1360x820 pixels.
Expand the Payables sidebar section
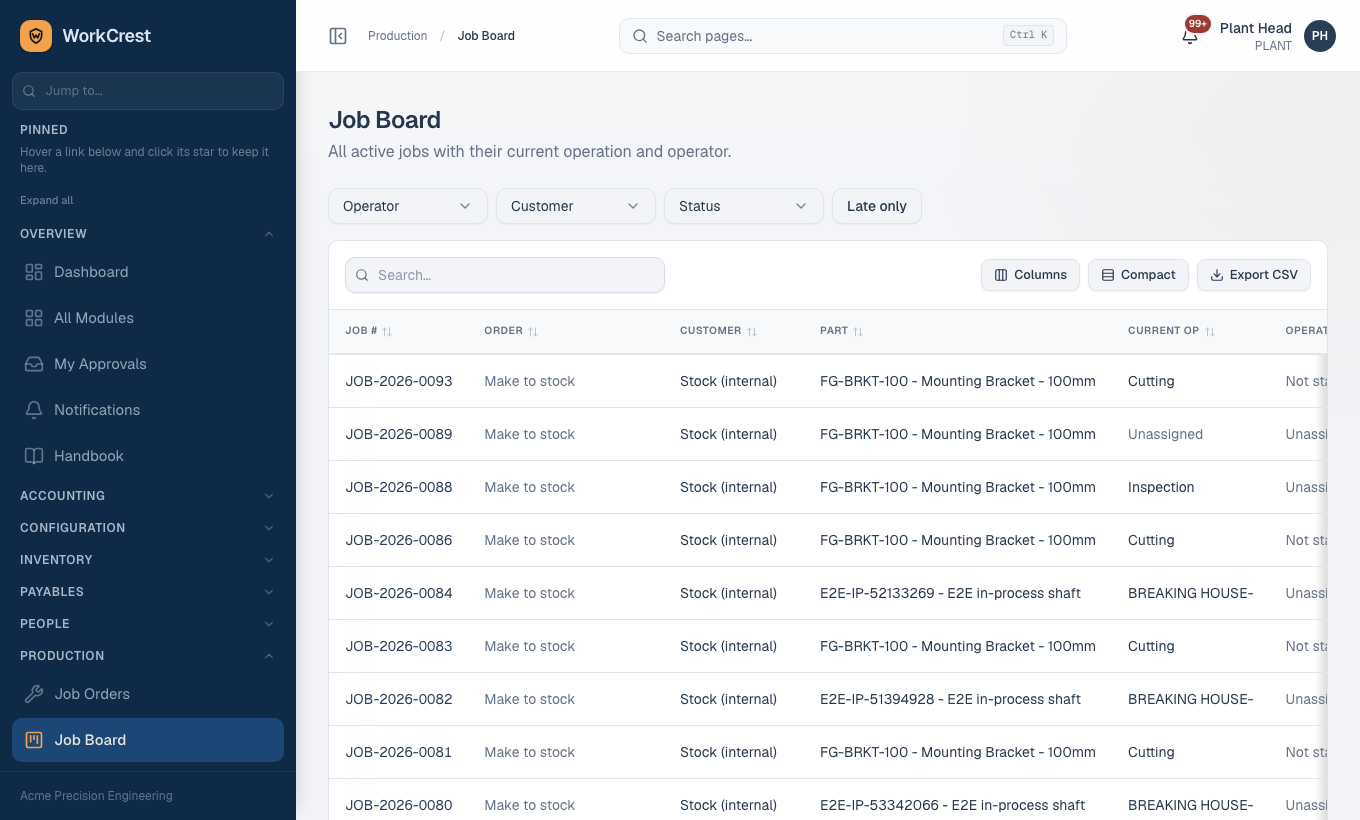click(148, 592)
